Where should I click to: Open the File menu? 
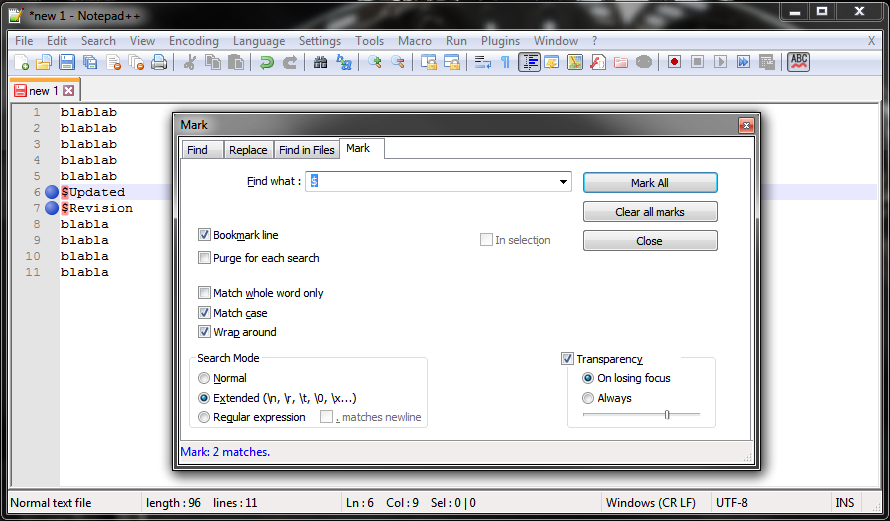tap(24, 41)
